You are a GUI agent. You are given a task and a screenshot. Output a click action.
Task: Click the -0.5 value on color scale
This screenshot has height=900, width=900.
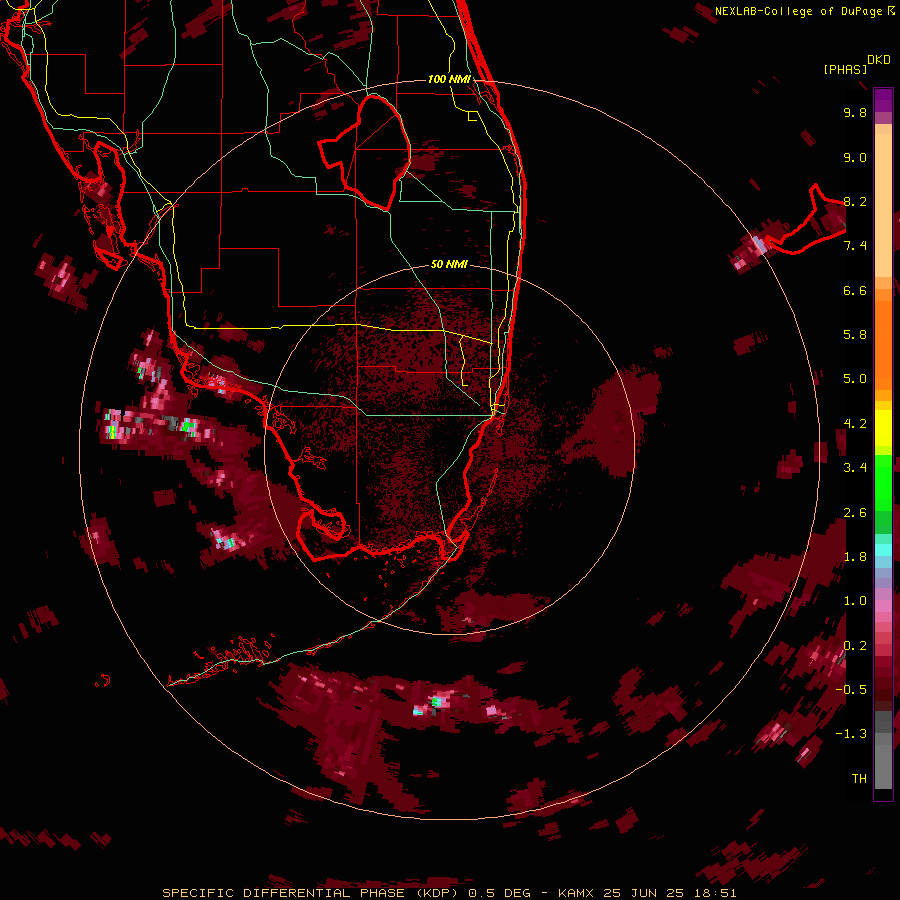click(x=851, y=689)
